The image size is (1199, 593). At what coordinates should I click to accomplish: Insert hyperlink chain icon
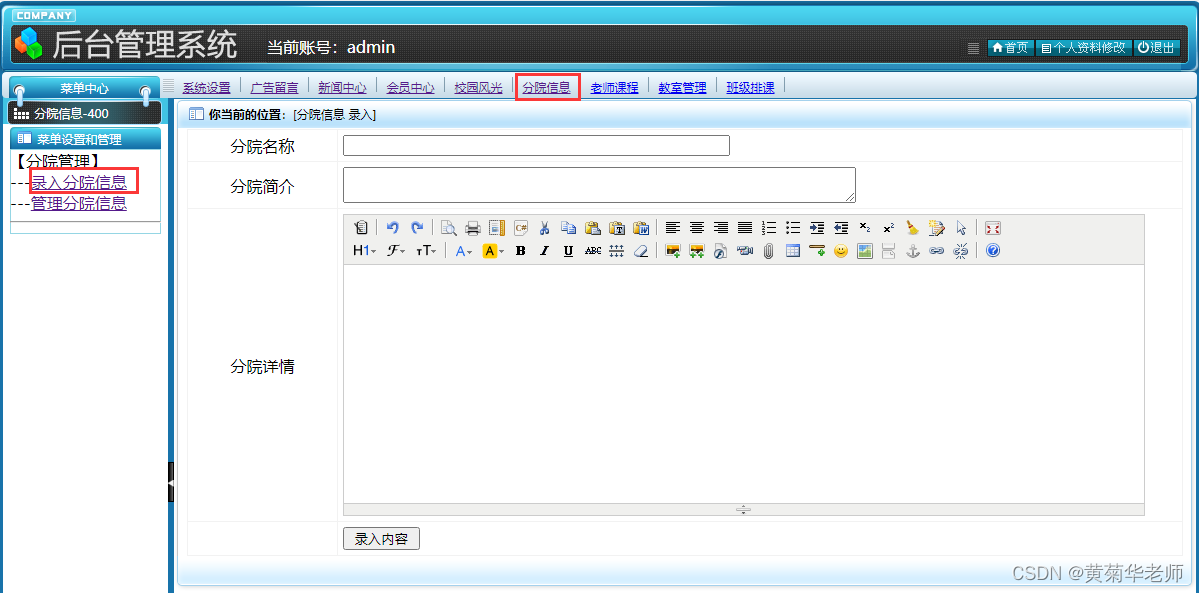click(937, 251)
